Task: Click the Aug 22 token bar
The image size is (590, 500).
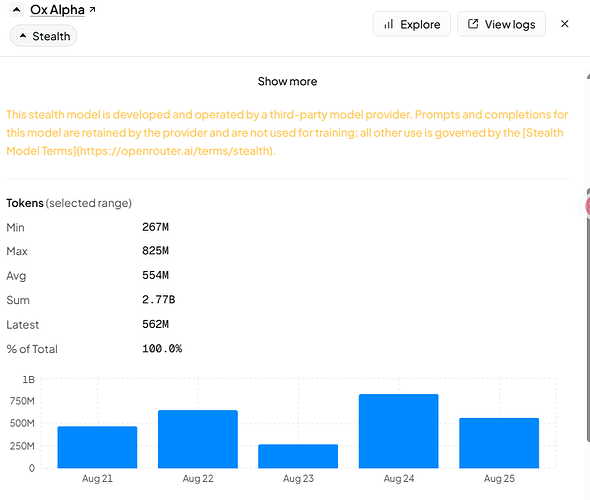Action: coord(198,439)
